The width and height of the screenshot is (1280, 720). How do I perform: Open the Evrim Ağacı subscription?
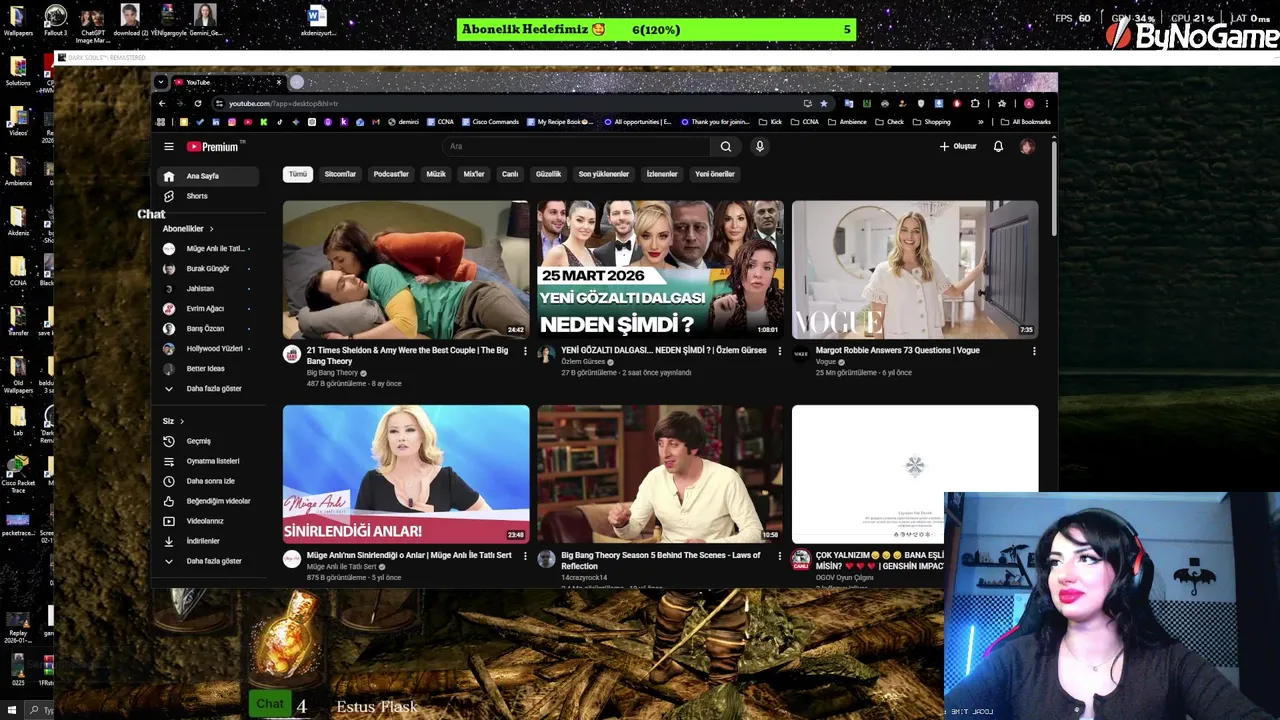[208, 308]
